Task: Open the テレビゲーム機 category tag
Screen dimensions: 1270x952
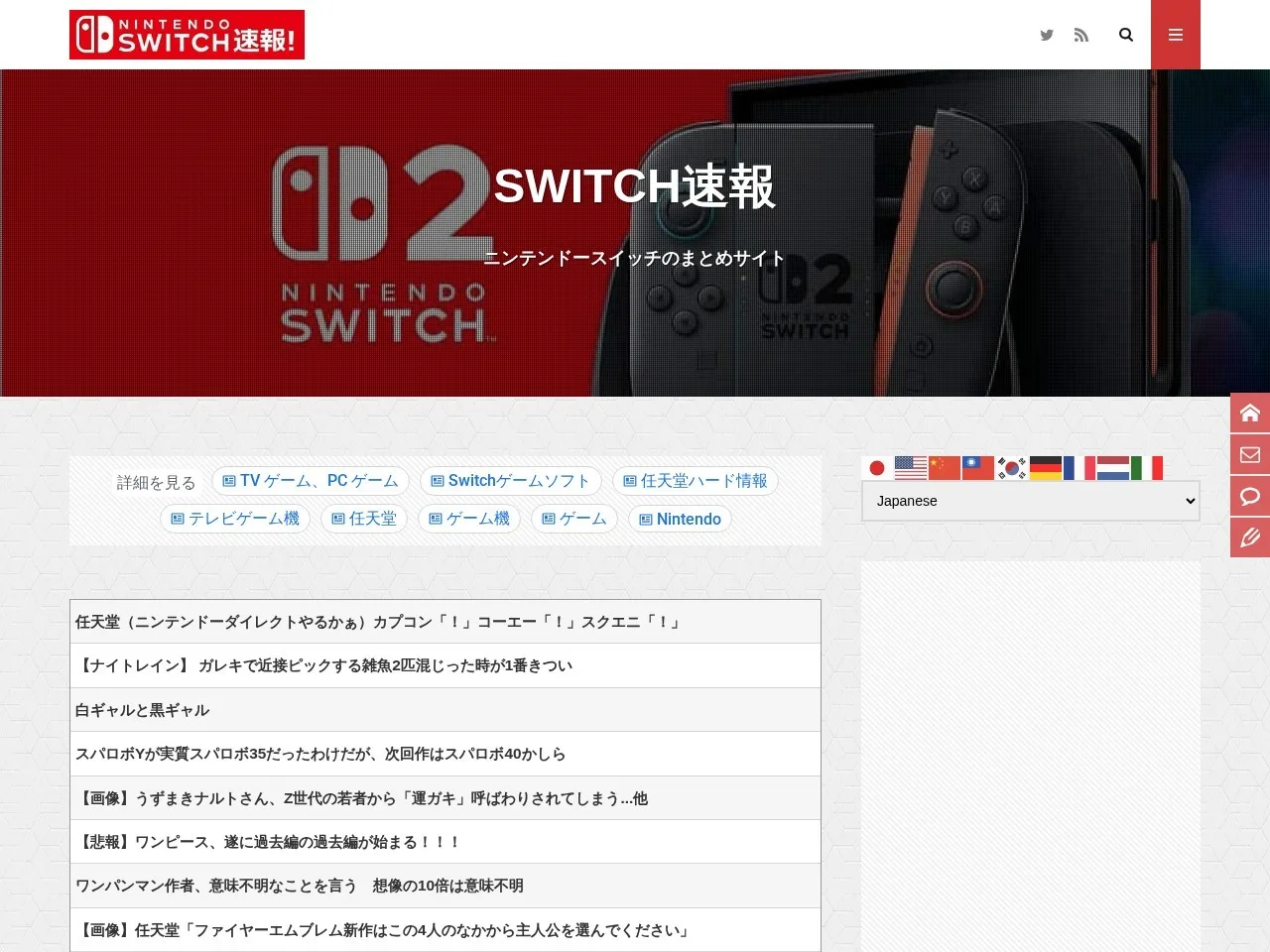Action: (x=235, y=519)
